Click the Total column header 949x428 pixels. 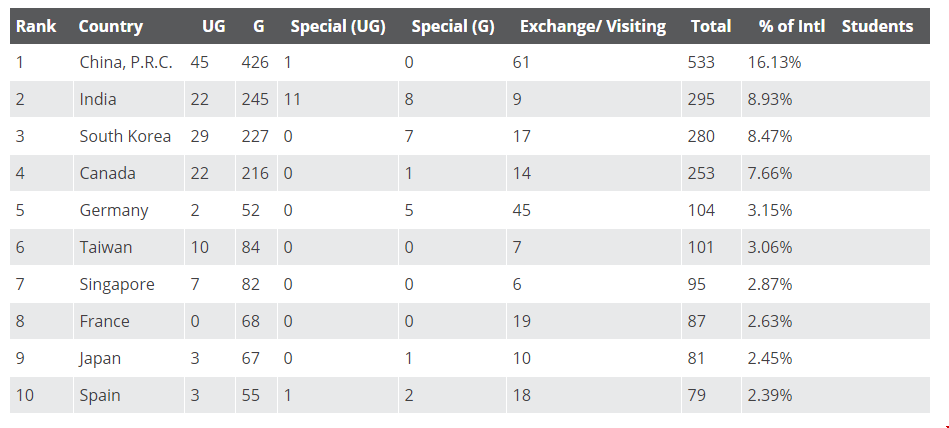pyautogui.click(x=711, y=27)
